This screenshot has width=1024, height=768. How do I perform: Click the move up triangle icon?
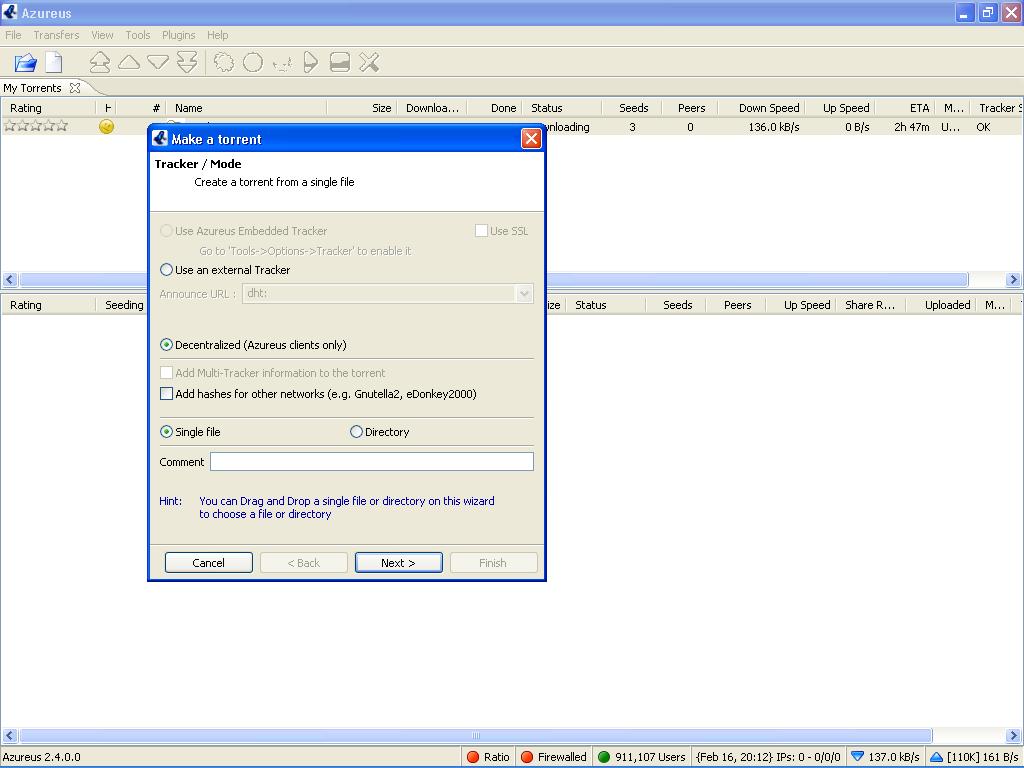pyautogui.click(x=129, y=63)
